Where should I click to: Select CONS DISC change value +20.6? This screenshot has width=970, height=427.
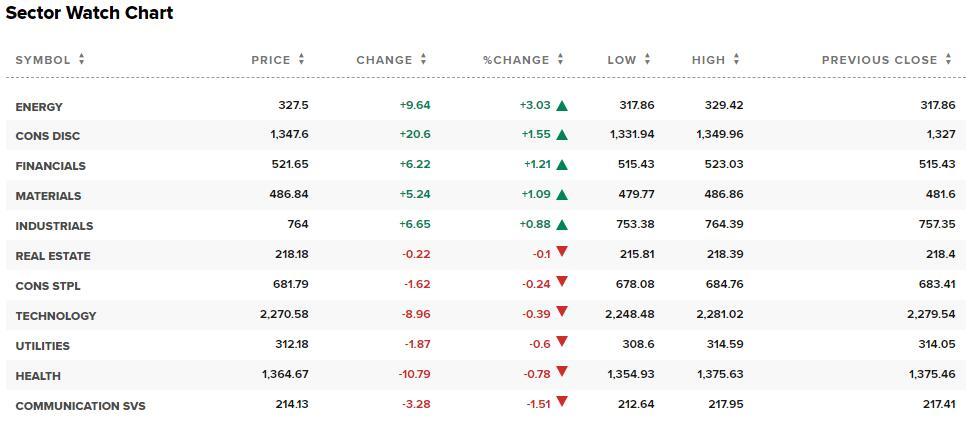tap(415, 134)
